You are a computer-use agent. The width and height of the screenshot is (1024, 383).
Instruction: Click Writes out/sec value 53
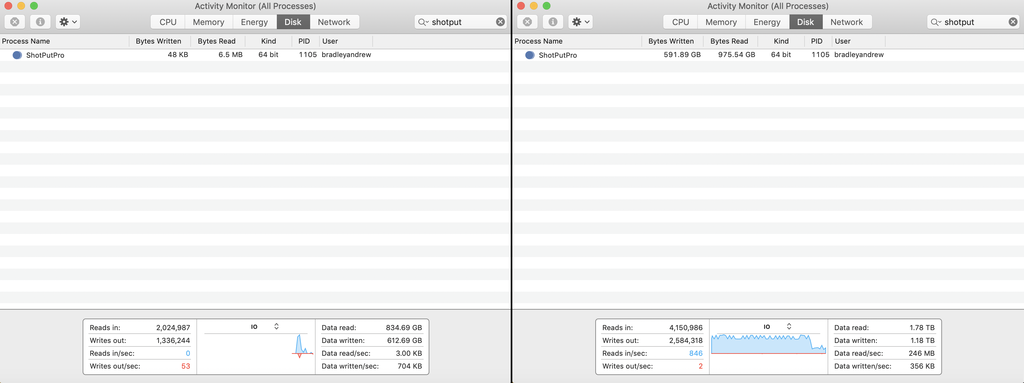(x=185, y=366)
